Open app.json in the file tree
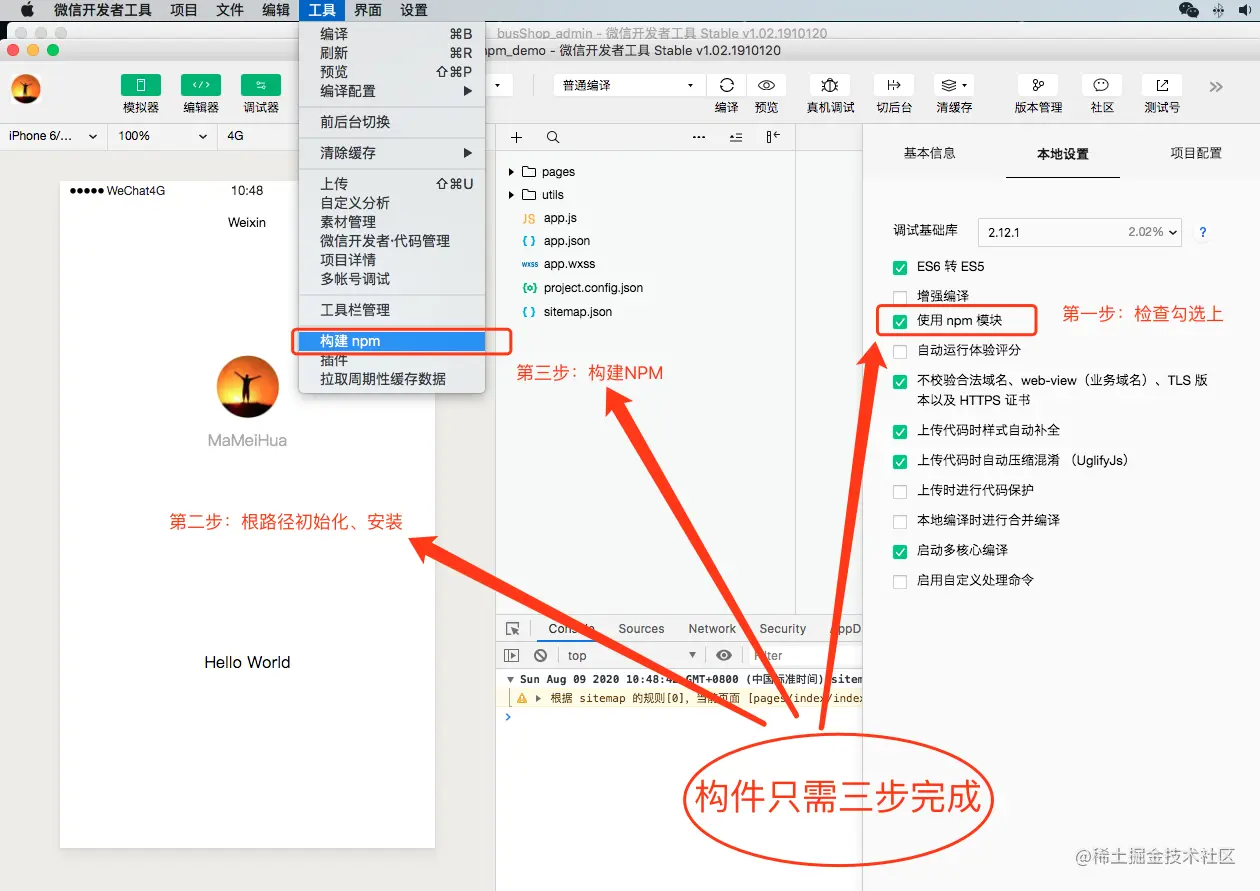1260x891 pixels. [566, 241]
